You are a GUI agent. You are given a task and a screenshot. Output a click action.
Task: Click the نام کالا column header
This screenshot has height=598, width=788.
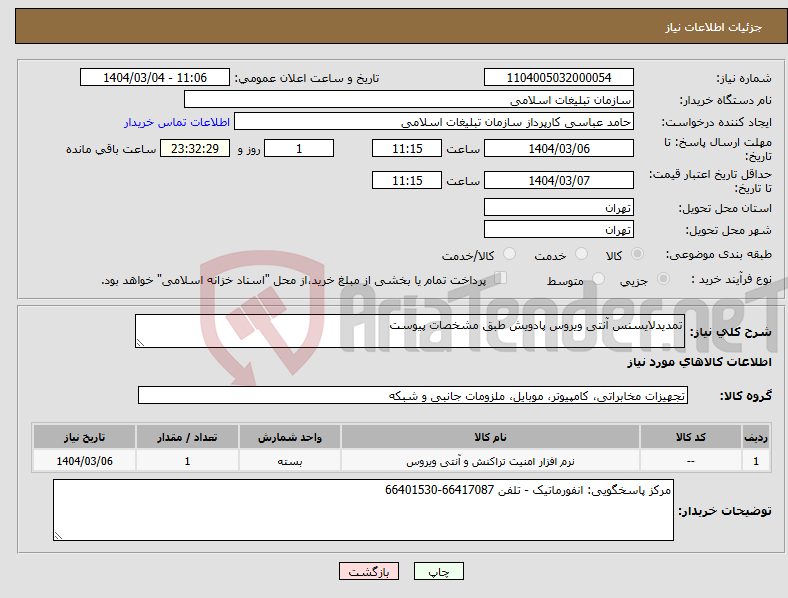click(490, 437)
